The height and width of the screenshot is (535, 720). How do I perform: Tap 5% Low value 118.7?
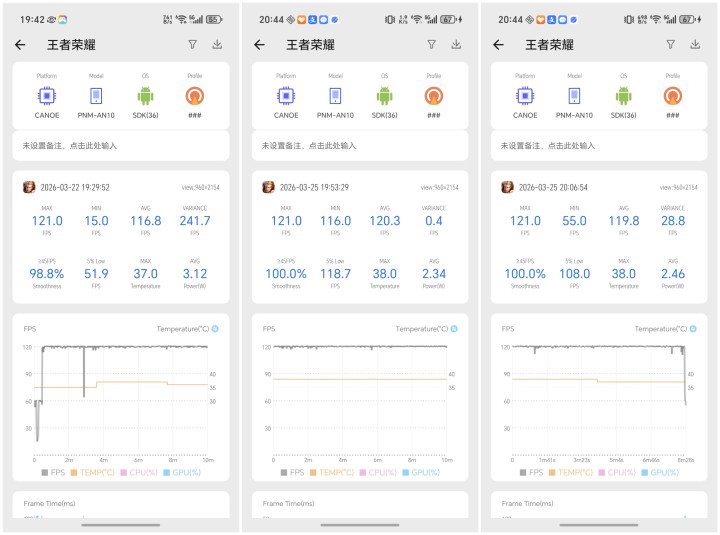click(336, 274)
